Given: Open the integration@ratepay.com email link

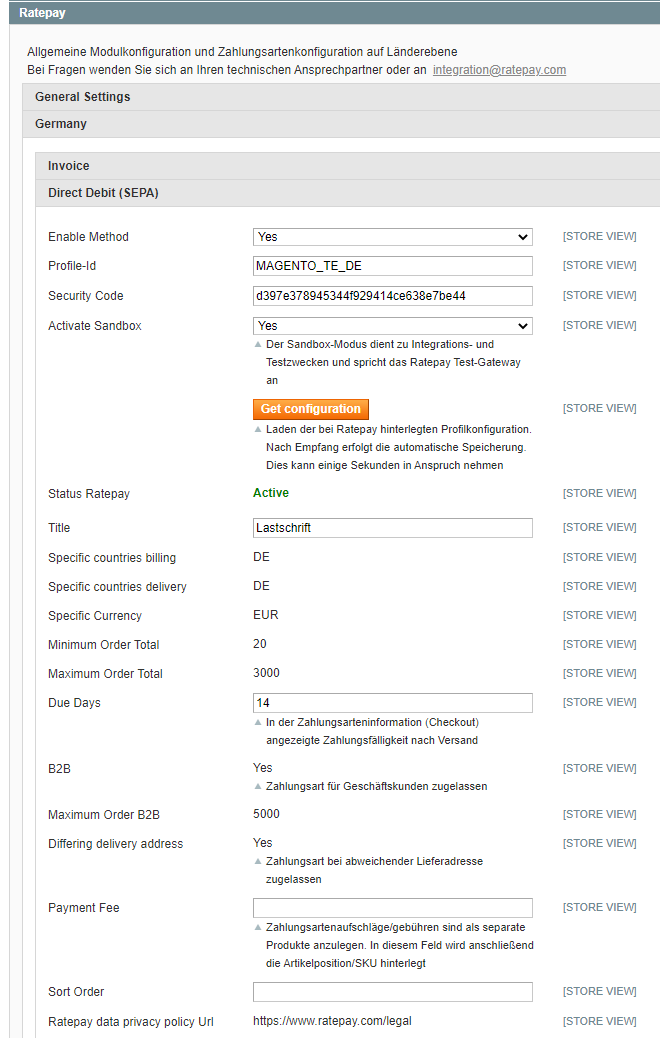Looking at the screenshot, I should click(499, 70).
